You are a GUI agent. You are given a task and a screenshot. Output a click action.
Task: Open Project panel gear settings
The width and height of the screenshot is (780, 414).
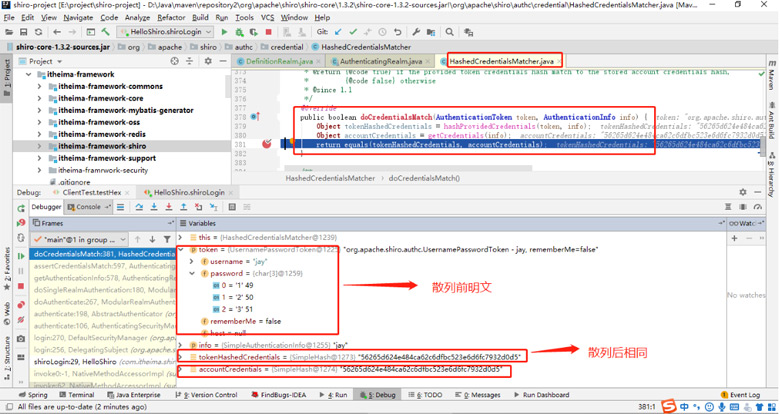[x=208, y=61]
